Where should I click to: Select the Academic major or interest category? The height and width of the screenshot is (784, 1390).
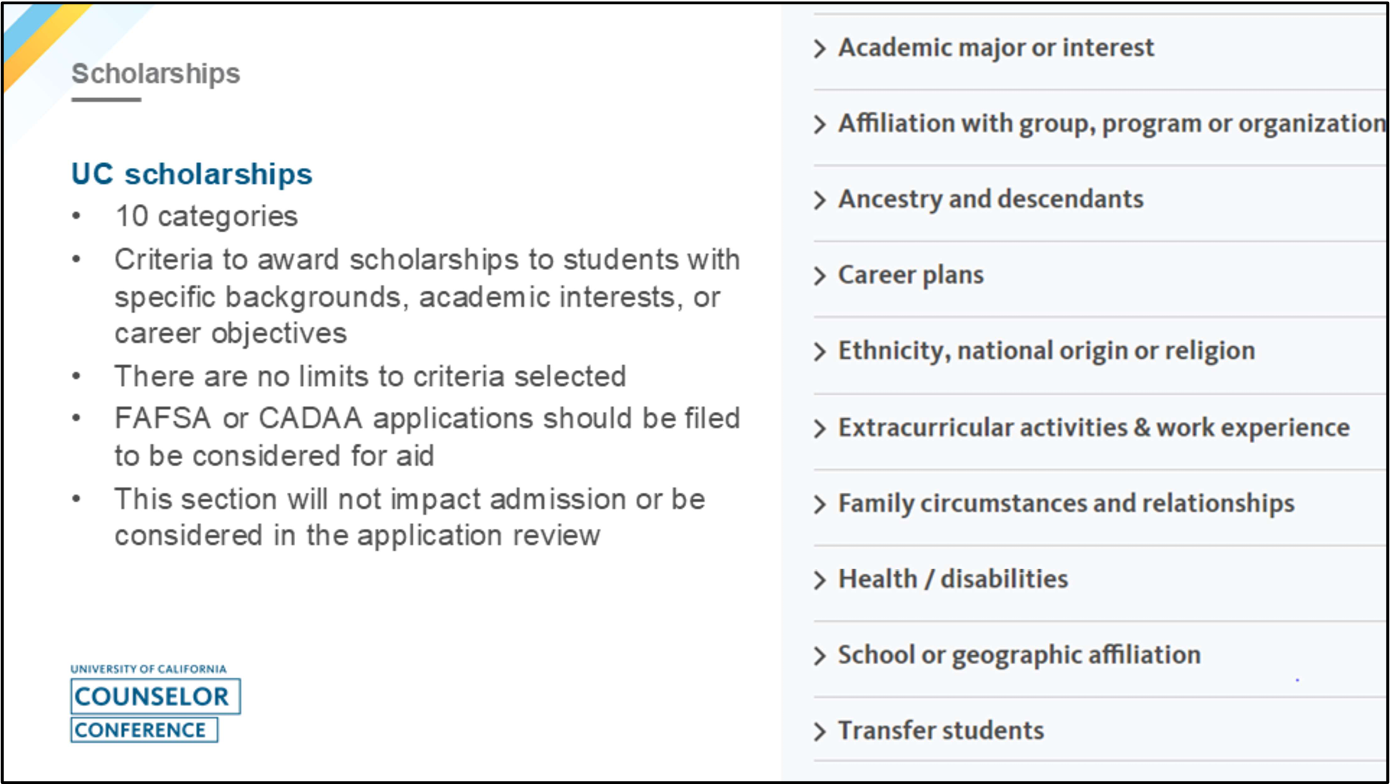pos(996,47)
